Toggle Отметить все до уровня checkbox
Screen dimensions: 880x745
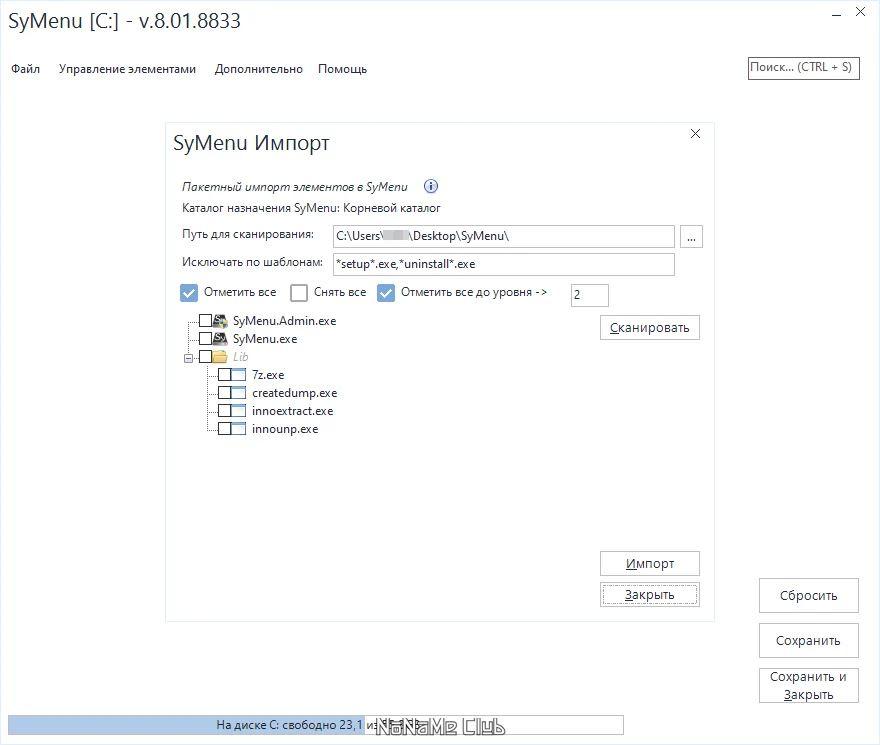click(386, 292)
